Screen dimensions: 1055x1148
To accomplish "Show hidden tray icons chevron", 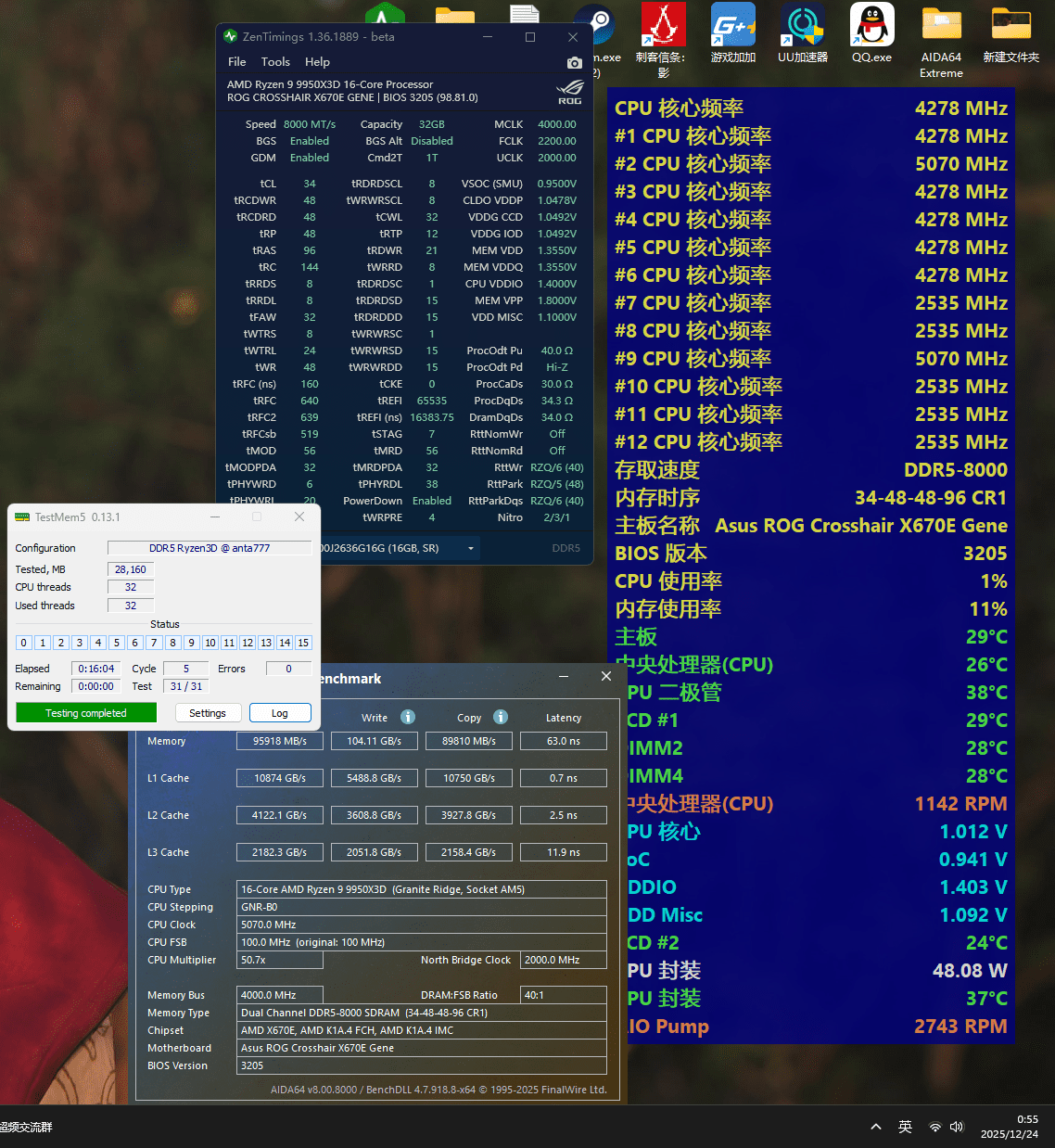I will [875, 1127].
